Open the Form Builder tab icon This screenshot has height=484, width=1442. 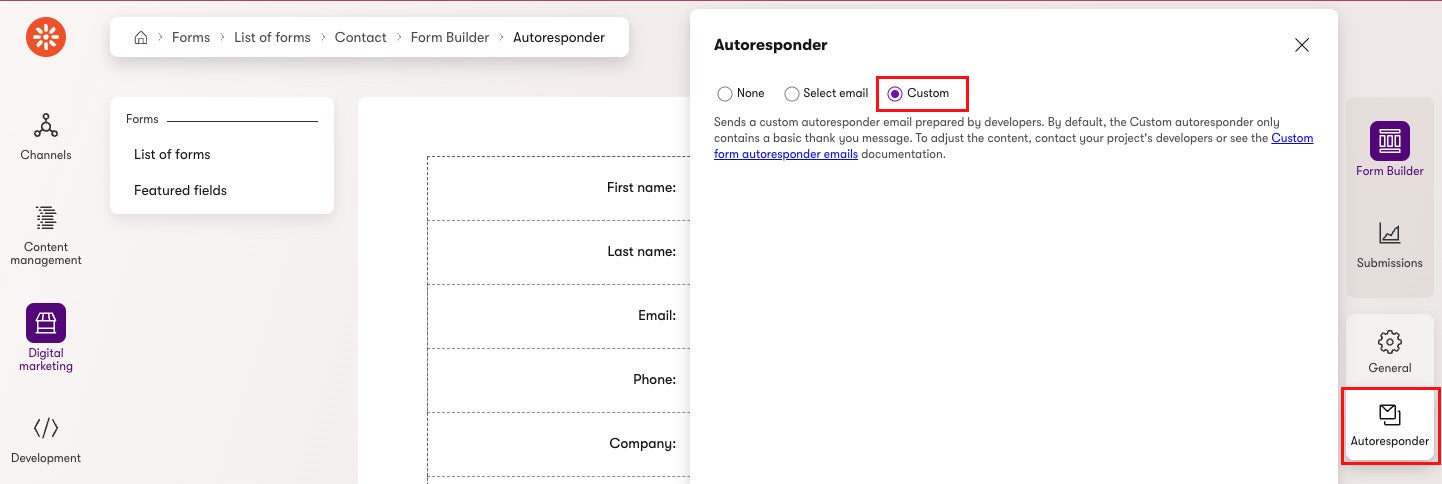coord(1389,141)
